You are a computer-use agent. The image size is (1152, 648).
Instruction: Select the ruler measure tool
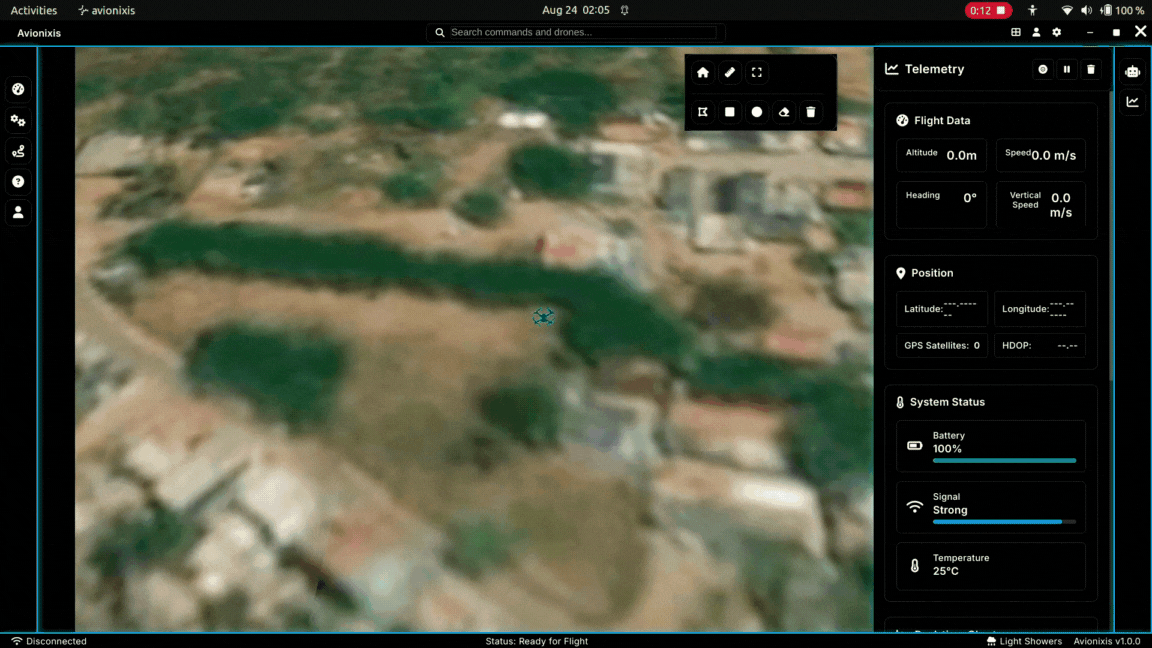730,72
